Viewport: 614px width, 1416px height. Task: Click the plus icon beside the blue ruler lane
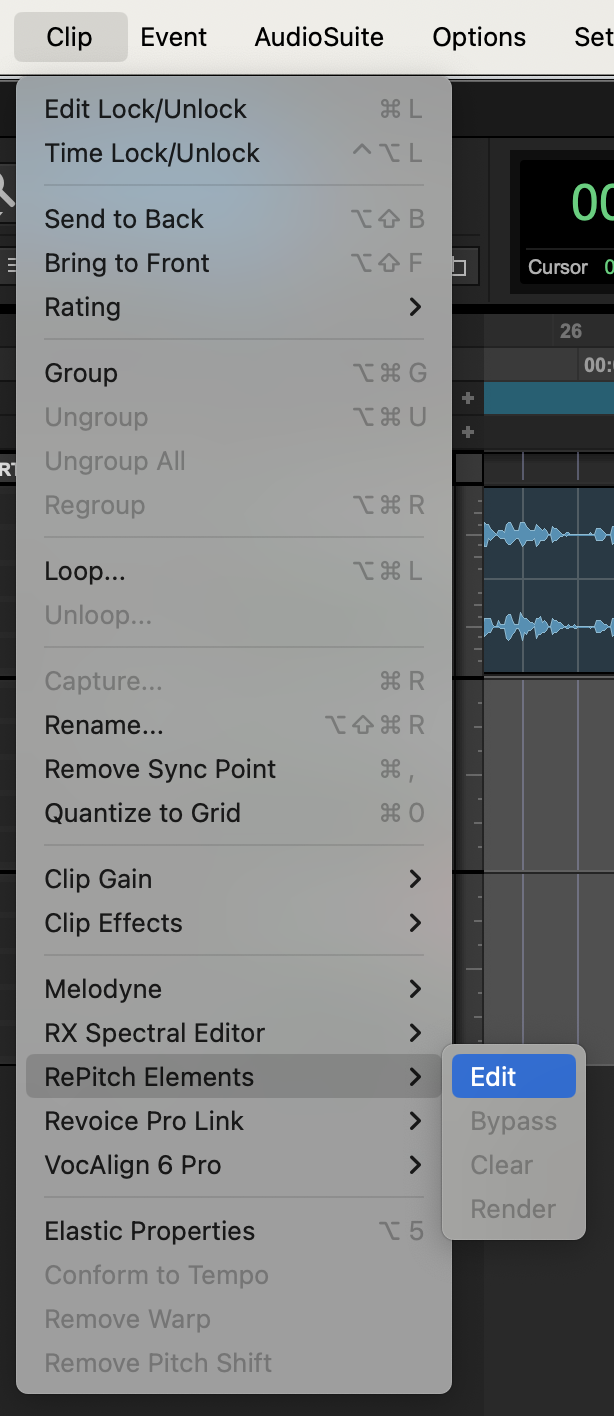click(467, 398)
